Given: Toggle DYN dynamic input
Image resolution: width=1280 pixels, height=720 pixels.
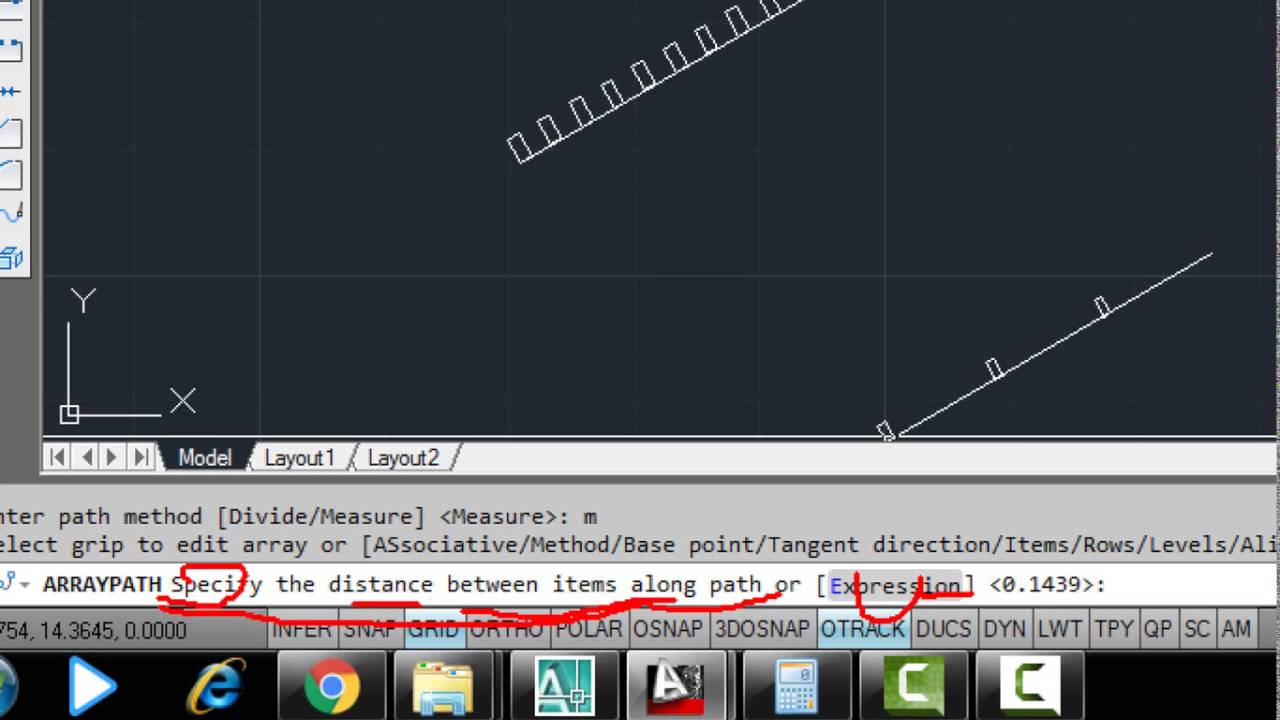Looking at the screenshot, I should pyautogui.click(x=1004, y=630).
